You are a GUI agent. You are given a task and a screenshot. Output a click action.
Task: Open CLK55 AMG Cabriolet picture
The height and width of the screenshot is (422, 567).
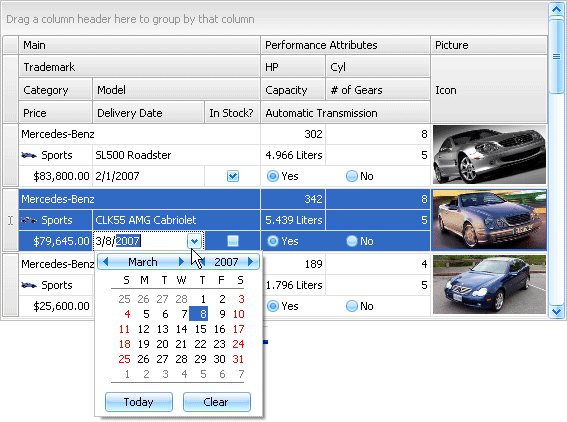[489, 220]
